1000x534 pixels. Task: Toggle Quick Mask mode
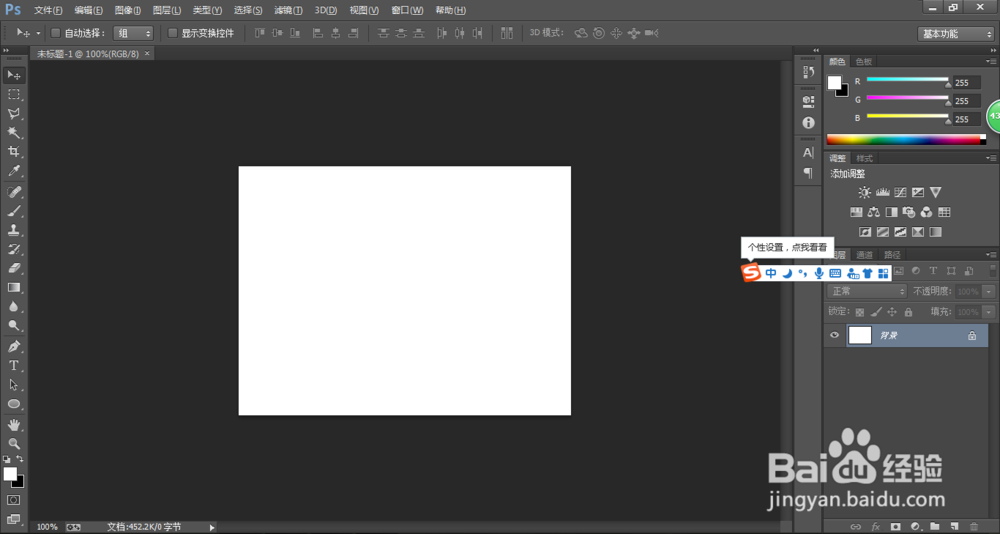(x=13, y=500)
